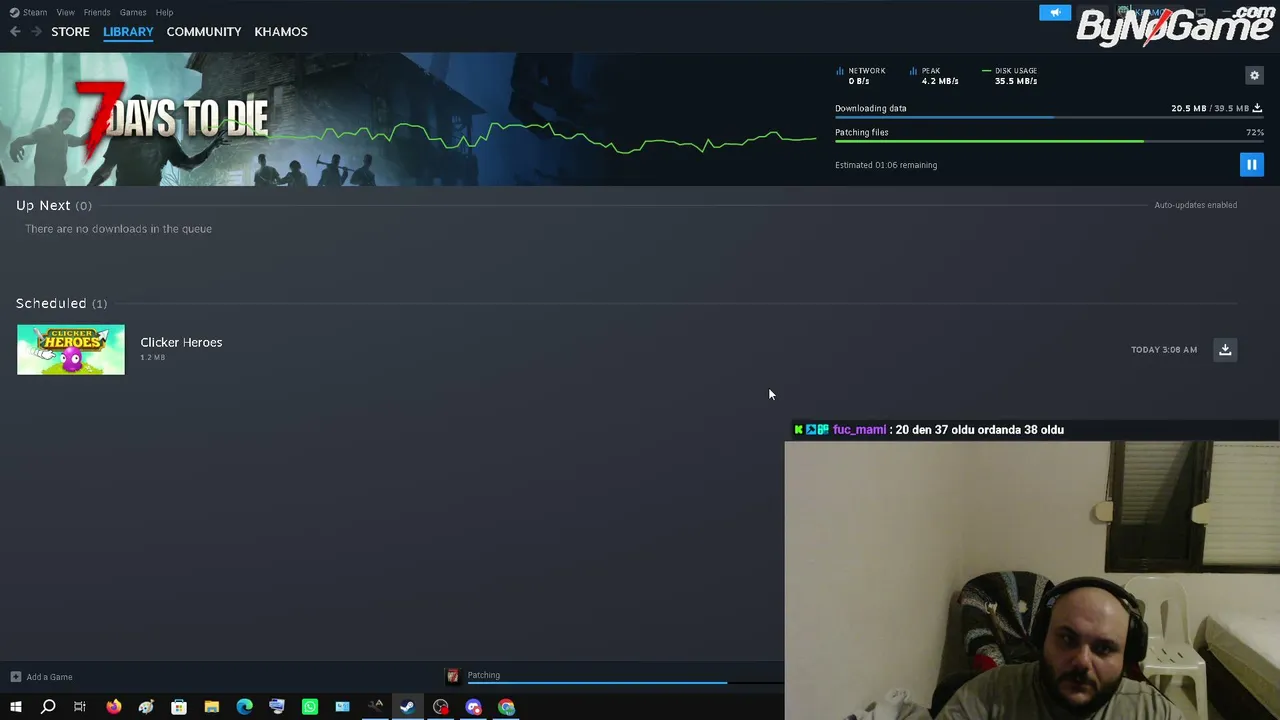Open the blue window taskbar icon after WhatsApp
Image resolution: width=1280 pixels, height=720 pixels.
pyautogui.click(x=342, y=707)
